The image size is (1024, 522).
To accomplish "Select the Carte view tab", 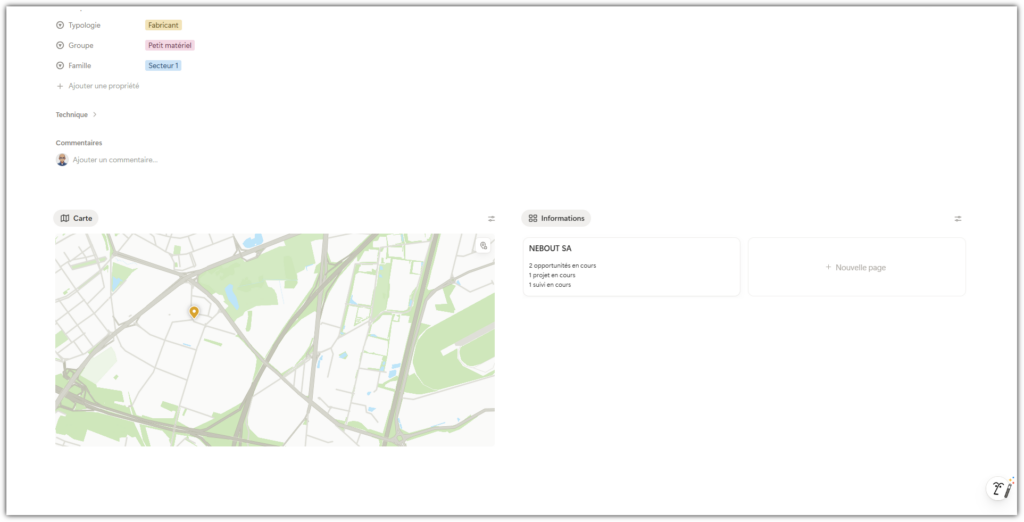I will 76,219.
